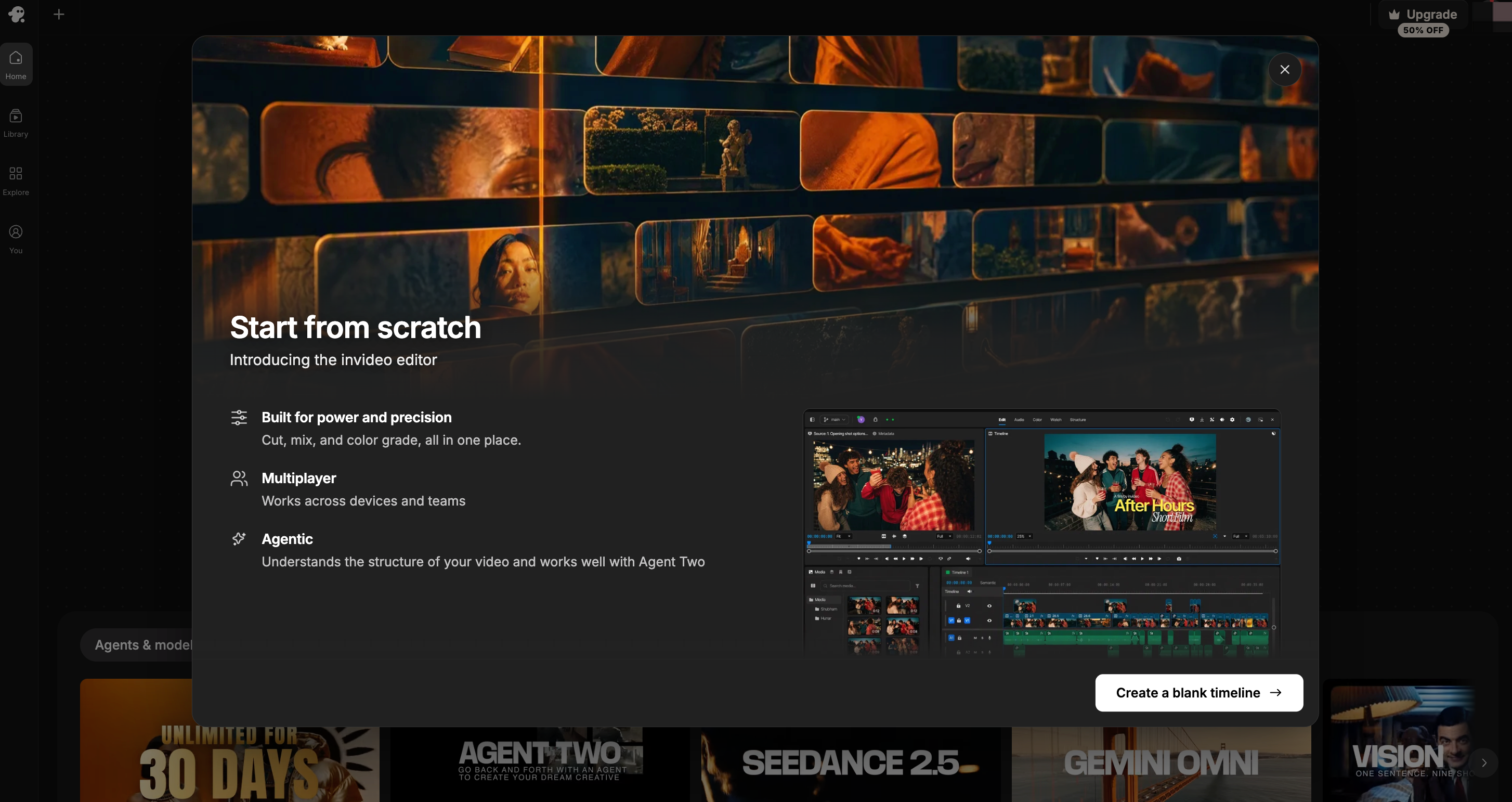1512x802 pixels.
Task: Click the Upgrade button
Action: coord(1423,14)
